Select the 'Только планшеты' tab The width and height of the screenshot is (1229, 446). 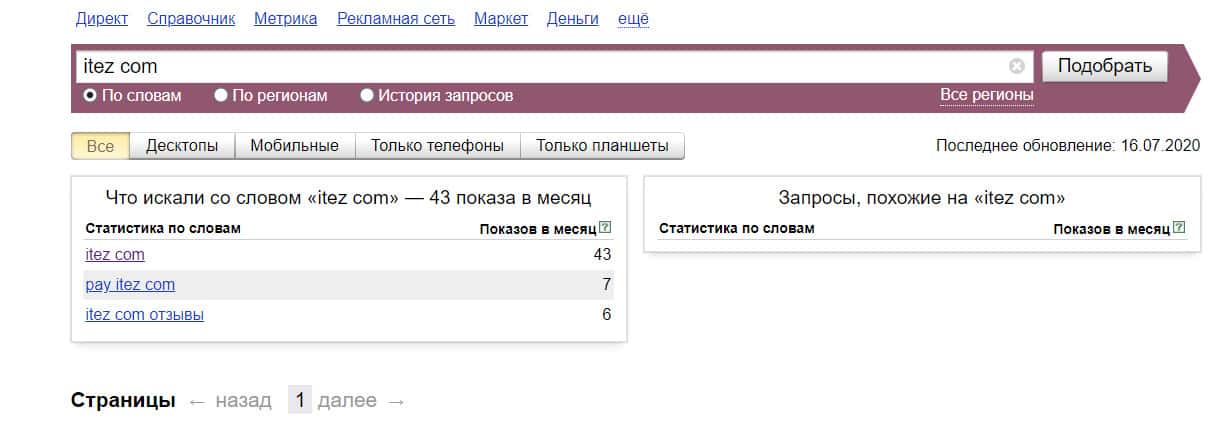[602, 146]
